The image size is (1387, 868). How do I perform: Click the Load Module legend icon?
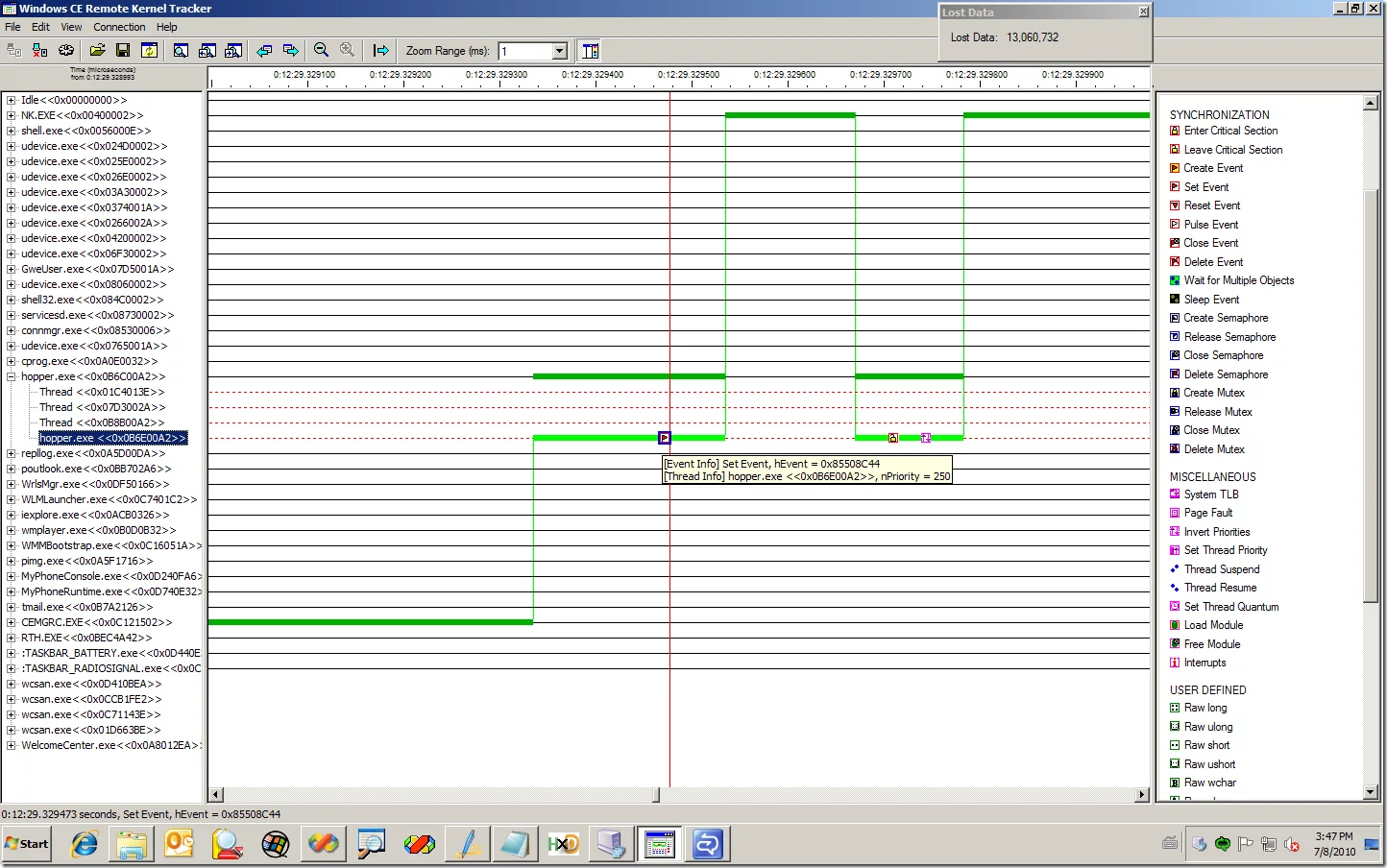click(x=1175, y=625)
